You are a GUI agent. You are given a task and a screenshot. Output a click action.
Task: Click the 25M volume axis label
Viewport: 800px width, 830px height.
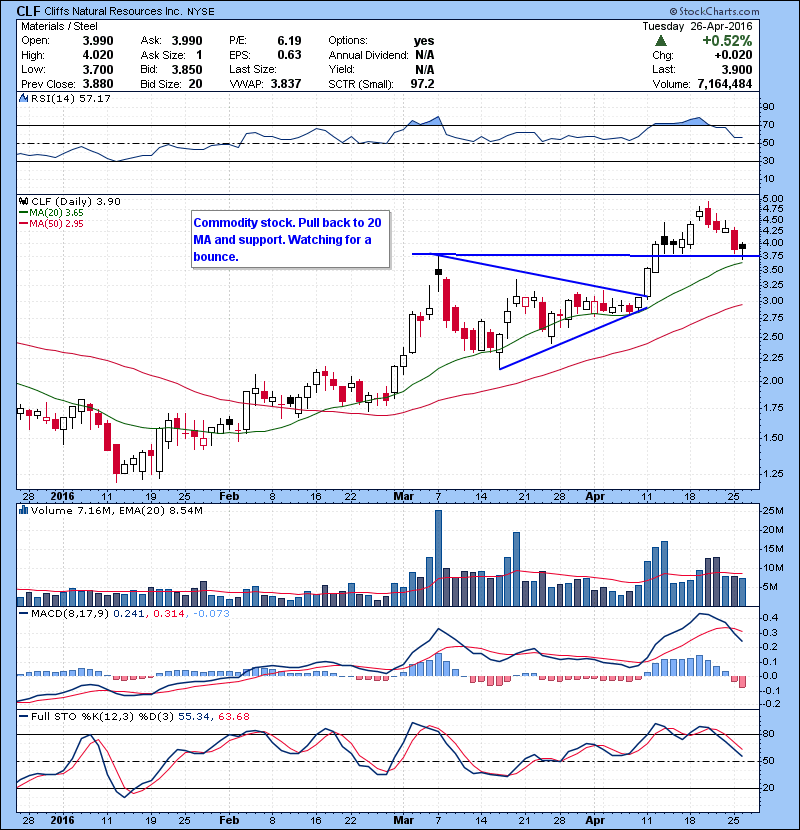(772, 510)
